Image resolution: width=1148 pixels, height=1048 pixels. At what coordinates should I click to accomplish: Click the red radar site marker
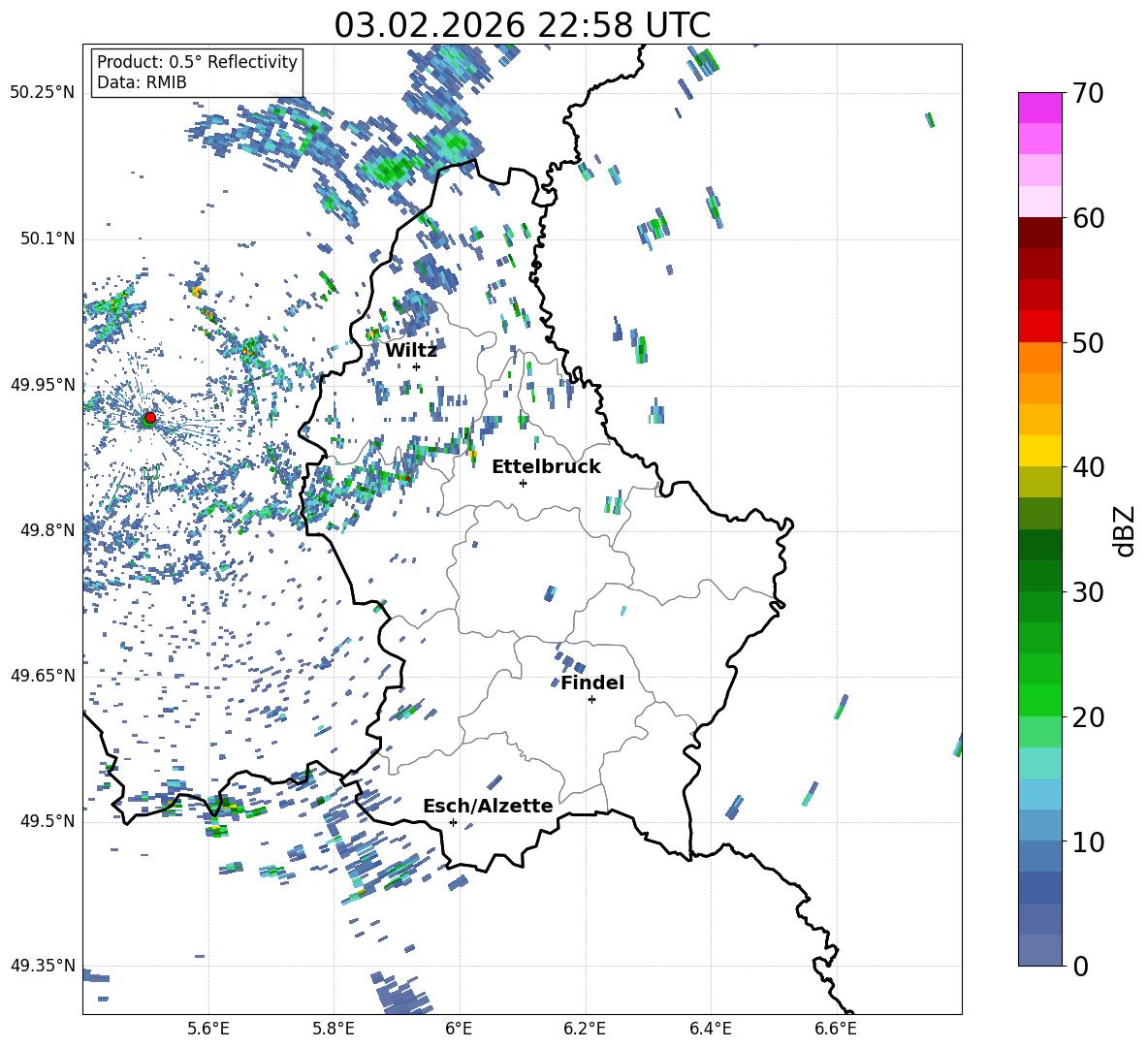point(150,417)
